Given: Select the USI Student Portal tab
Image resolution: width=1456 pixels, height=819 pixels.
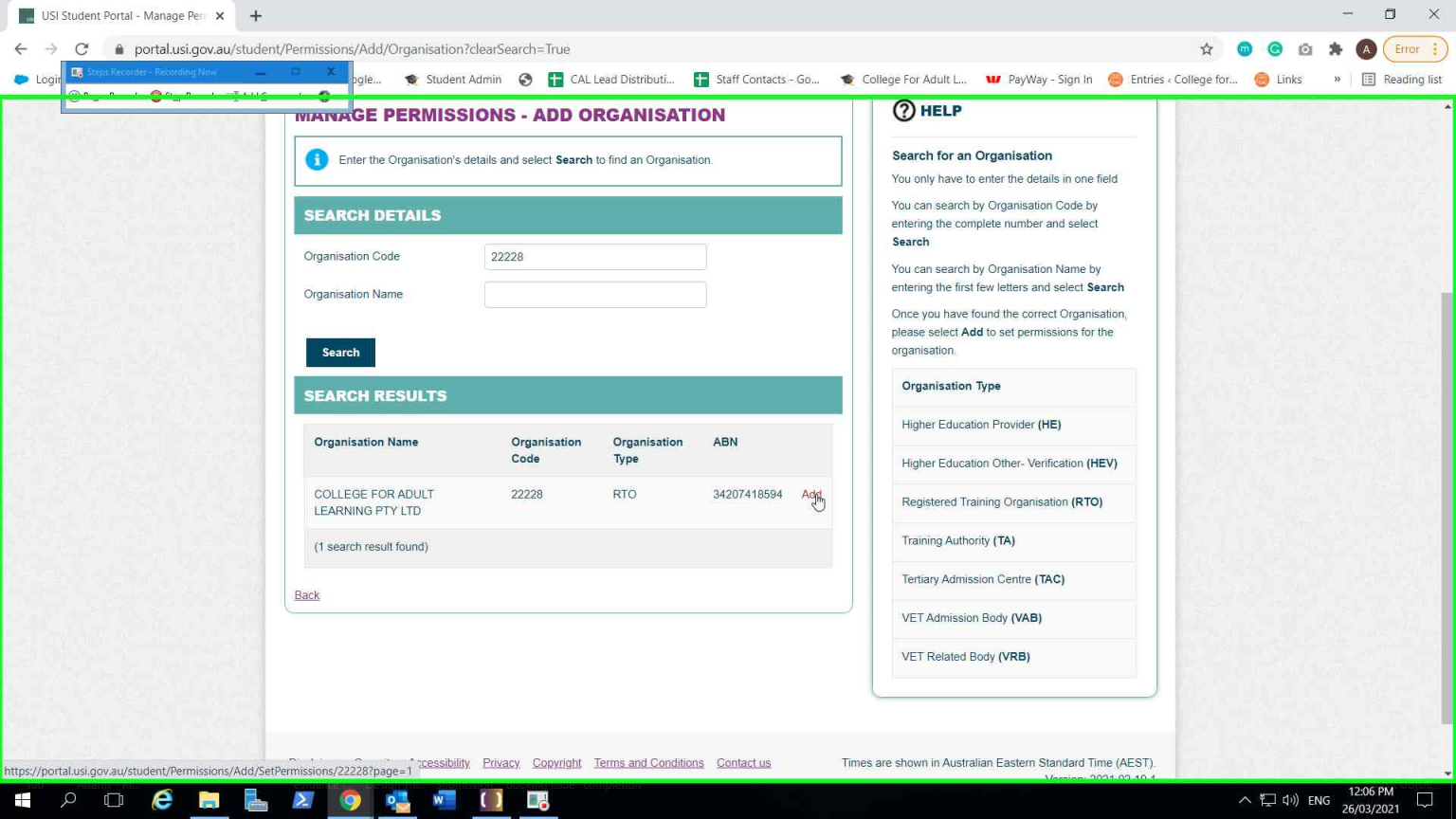Looking at the screenshot, I should pyautogui.click(x=121, y=15).
